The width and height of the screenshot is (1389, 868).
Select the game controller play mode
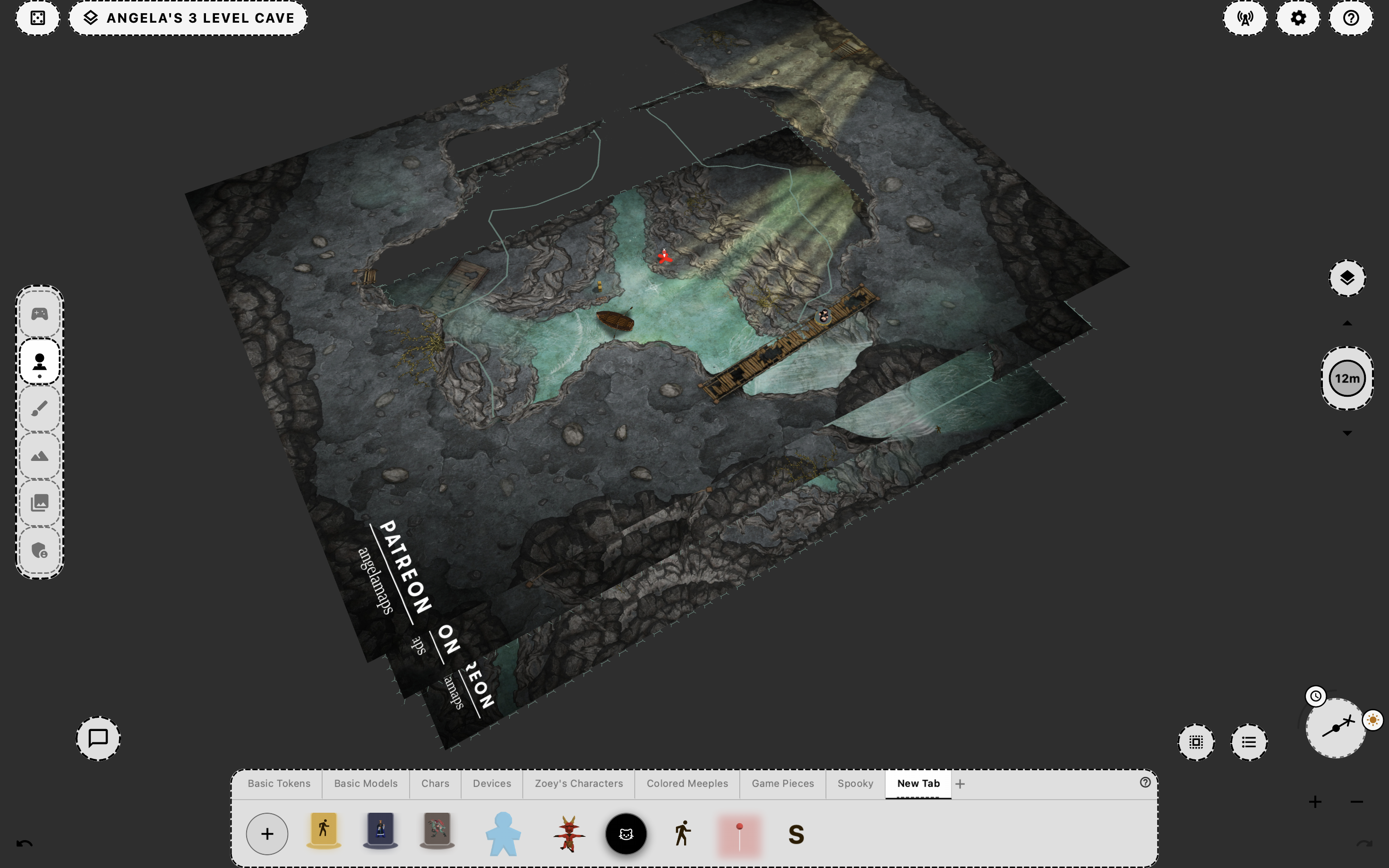tap(40, 314)
